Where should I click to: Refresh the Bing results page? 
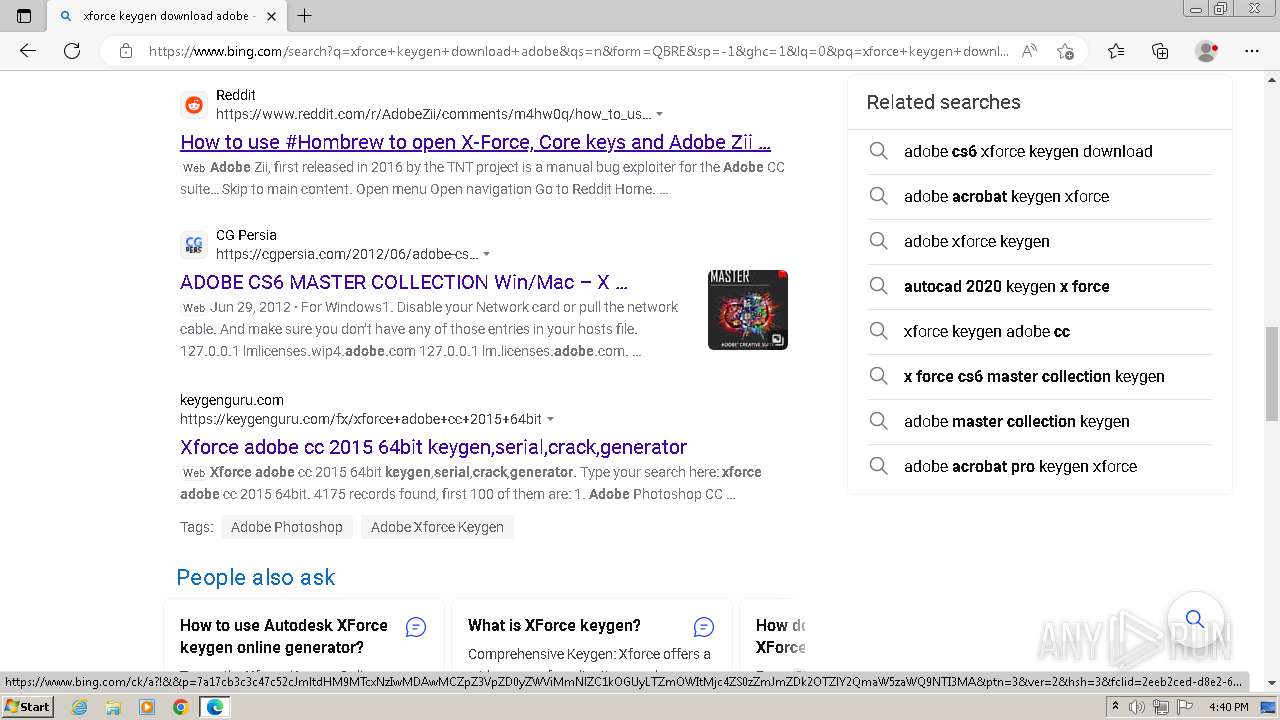coord(72,51)
